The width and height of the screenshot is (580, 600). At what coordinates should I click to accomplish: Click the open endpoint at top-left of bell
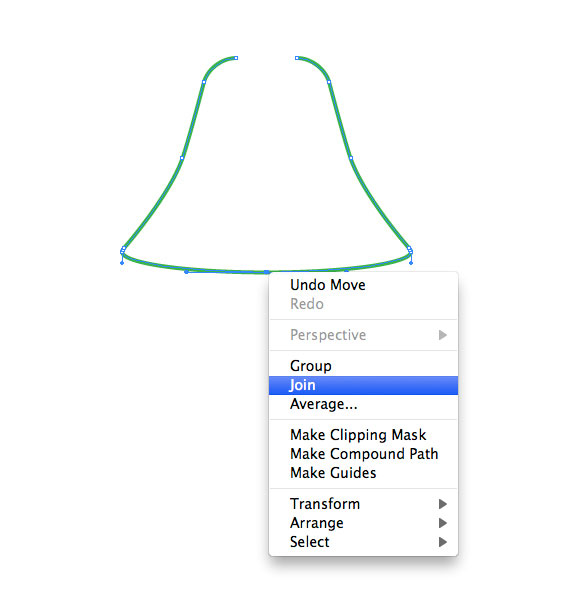236,58
